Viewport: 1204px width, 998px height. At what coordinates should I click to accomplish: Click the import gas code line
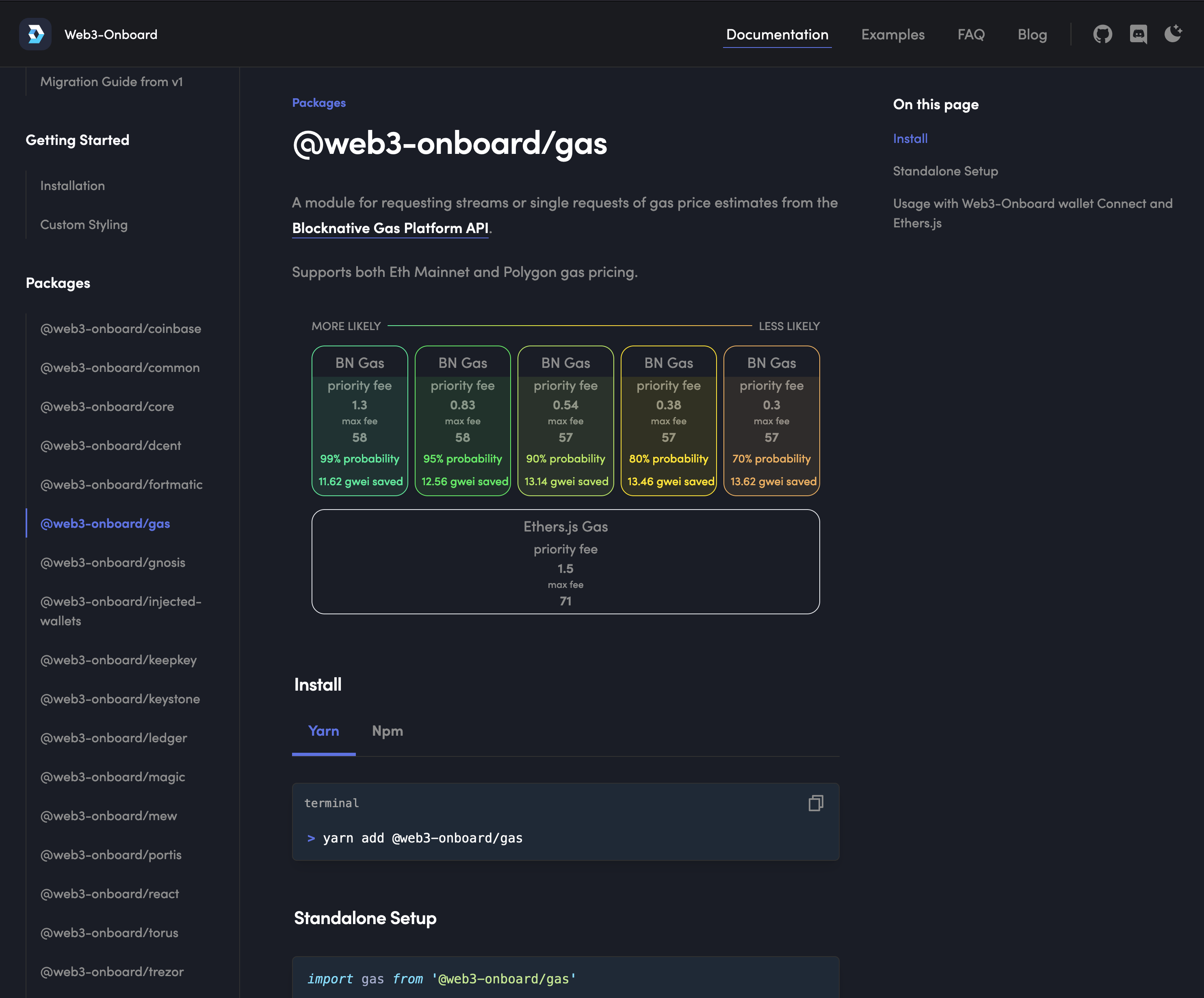[x=442, y=979]
